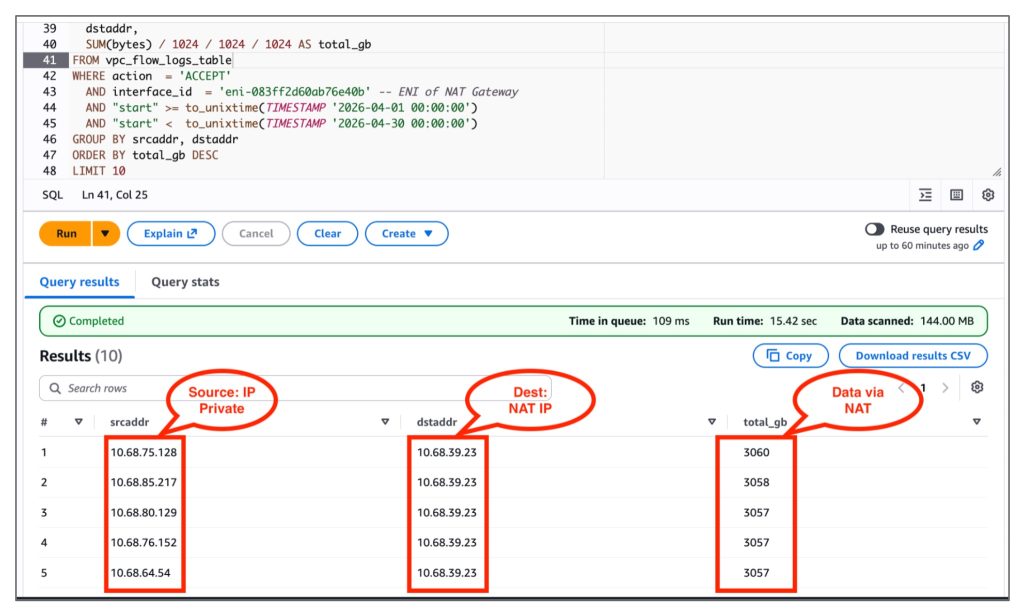Click the Data scanned 144.00 MB value

coord(946,321)
